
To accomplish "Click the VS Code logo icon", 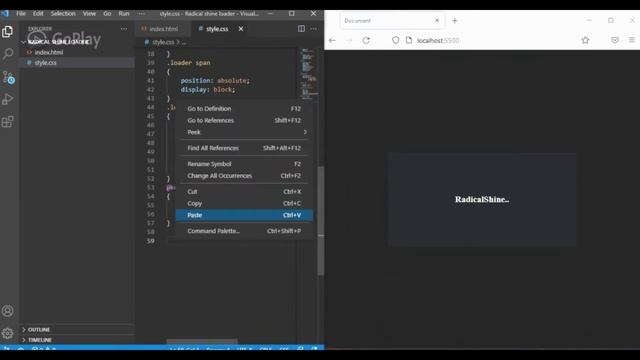I will pyautogui.click(x=5, y=13).
